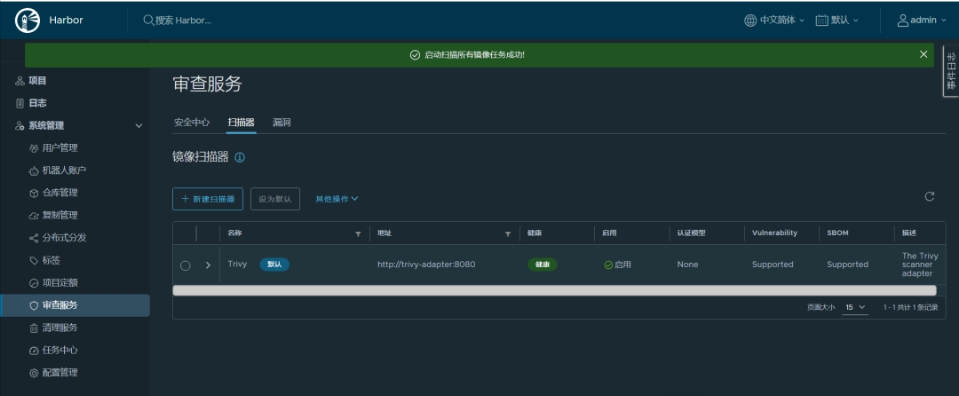Open the 默认 date format dropdown
Viewport: 959px width, 396px height.
[837, 20]
